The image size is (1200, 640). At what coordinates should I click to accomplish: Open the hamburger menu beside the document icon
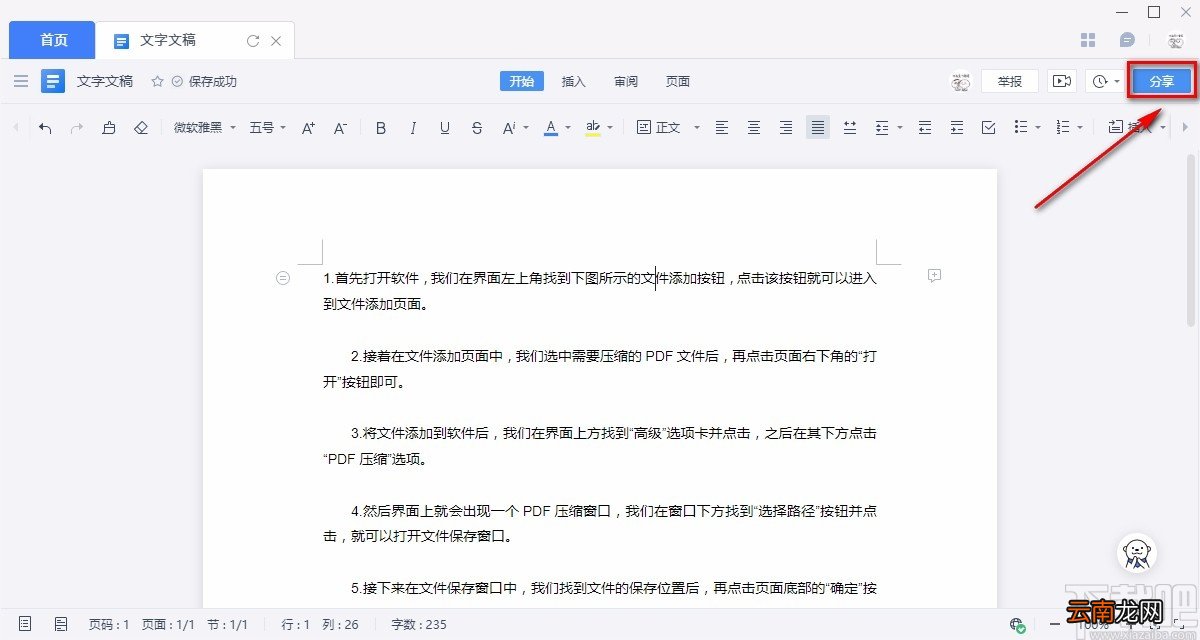pos(21,81)
